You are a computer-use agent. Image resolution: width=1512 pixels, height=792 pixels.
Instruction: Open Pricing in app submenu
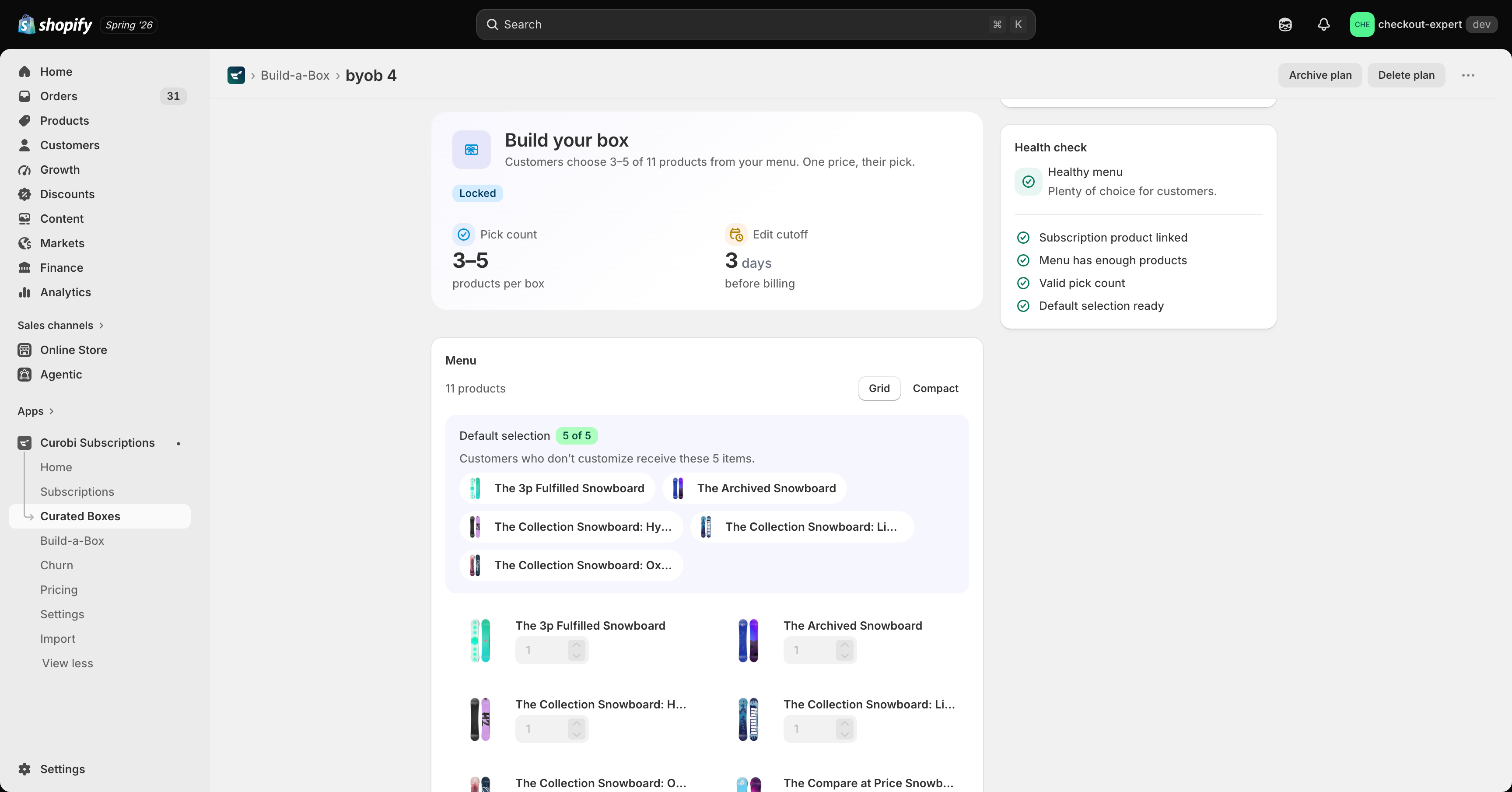pos(59,590)
